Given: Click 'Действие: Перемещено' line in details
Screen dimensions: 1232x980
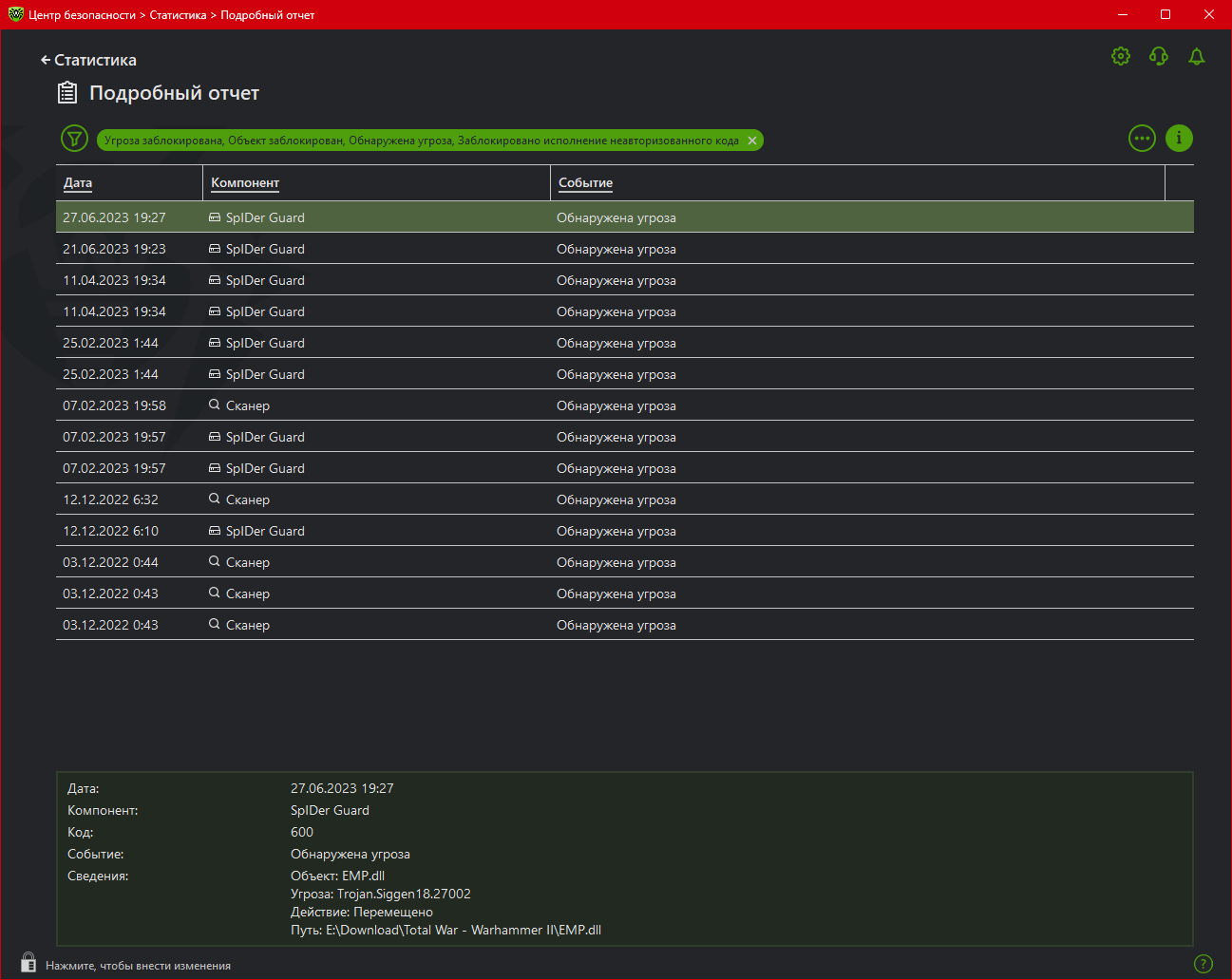Looking at the screenshot, I should tap(362, 912).
